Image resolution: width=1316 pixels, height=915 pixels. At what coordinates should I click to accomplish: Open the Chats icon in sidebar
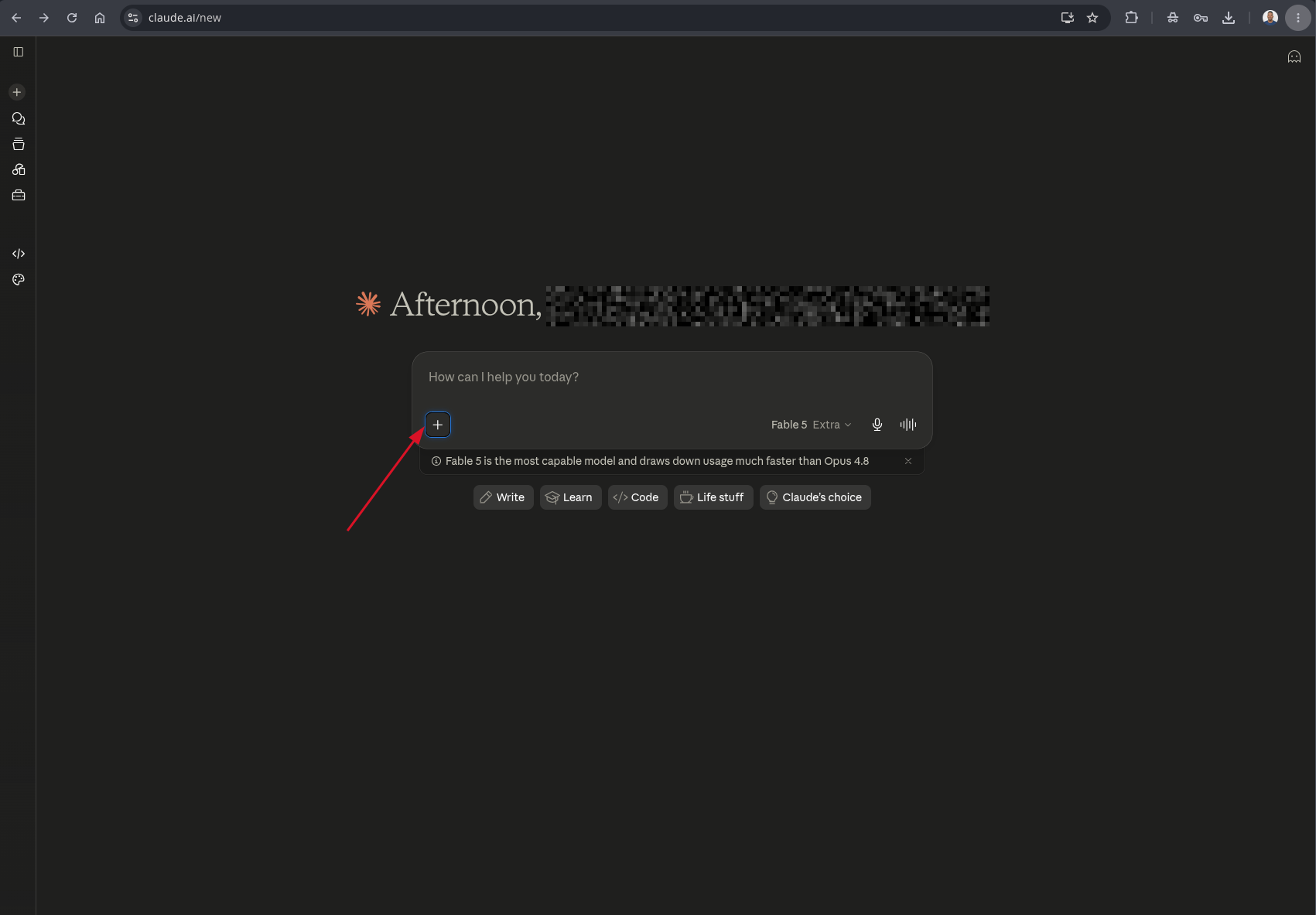coord(19,118)
